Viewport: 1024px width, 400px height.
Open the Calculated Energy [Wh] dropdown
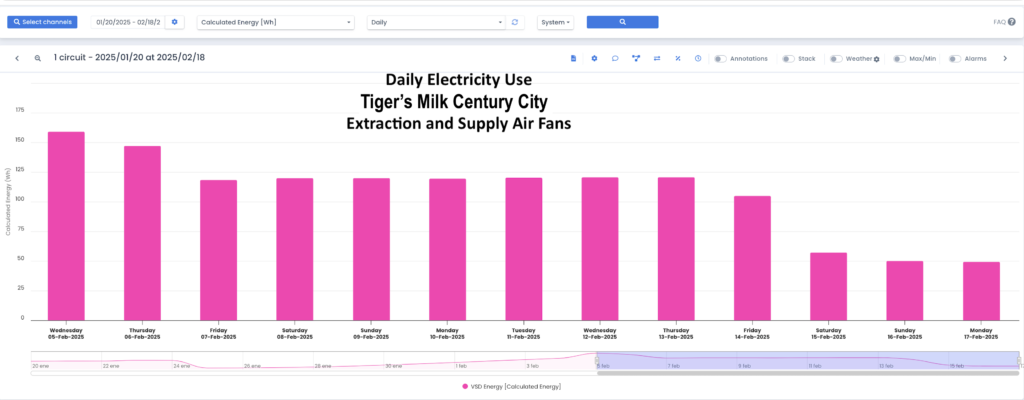click(276, 22)
